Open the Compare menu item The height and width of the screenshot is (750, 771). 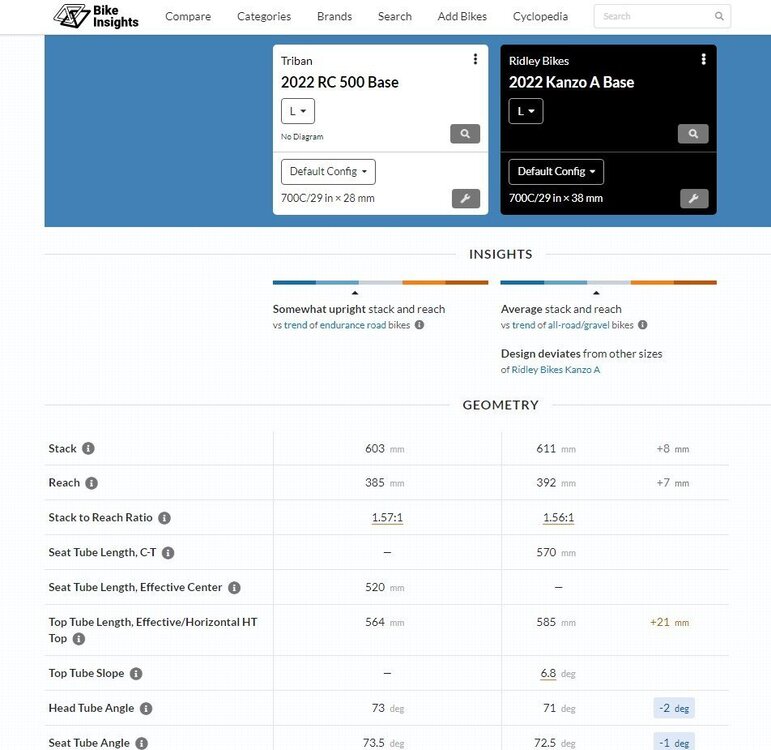(x=188, y=16)
